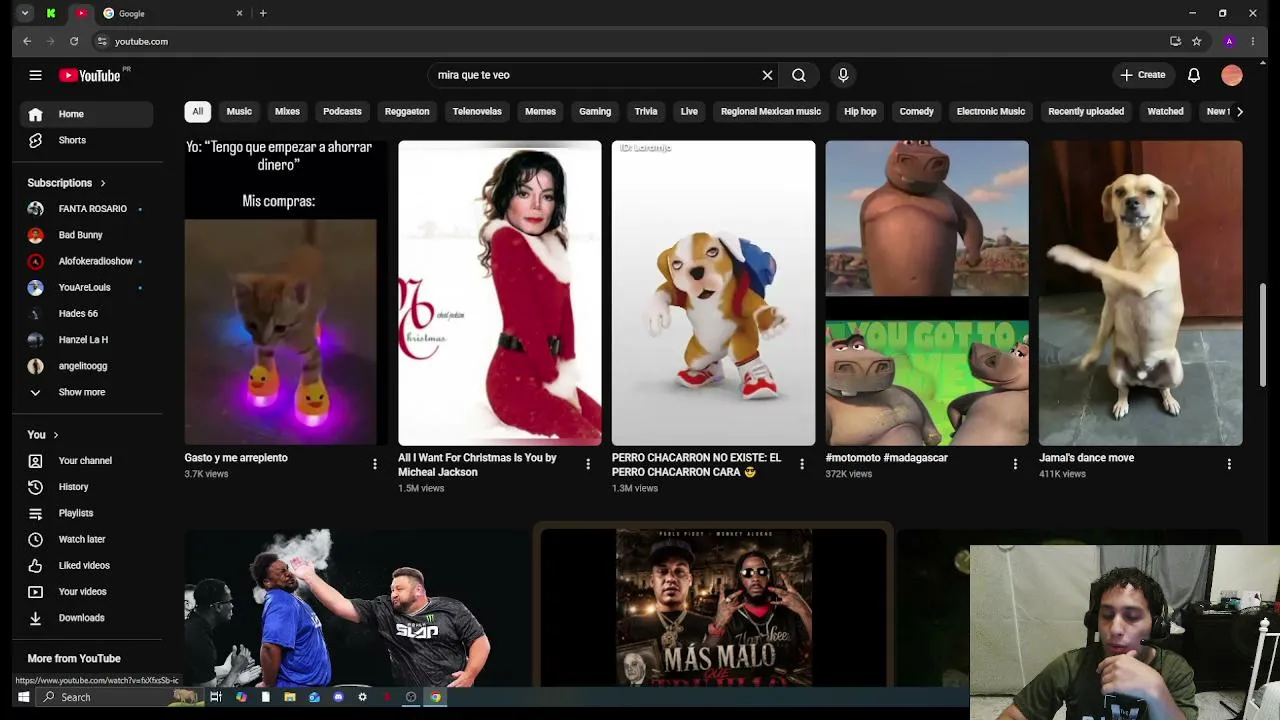
Task: Expand subscriptions with Show more
Action: [x=87, y=392]
